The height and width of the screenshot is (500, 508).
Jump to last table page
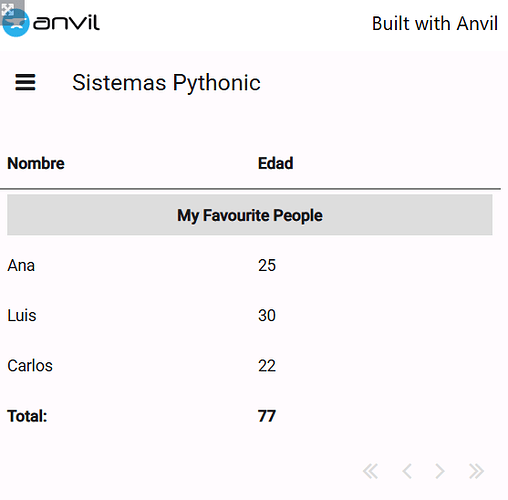point(476,471)
